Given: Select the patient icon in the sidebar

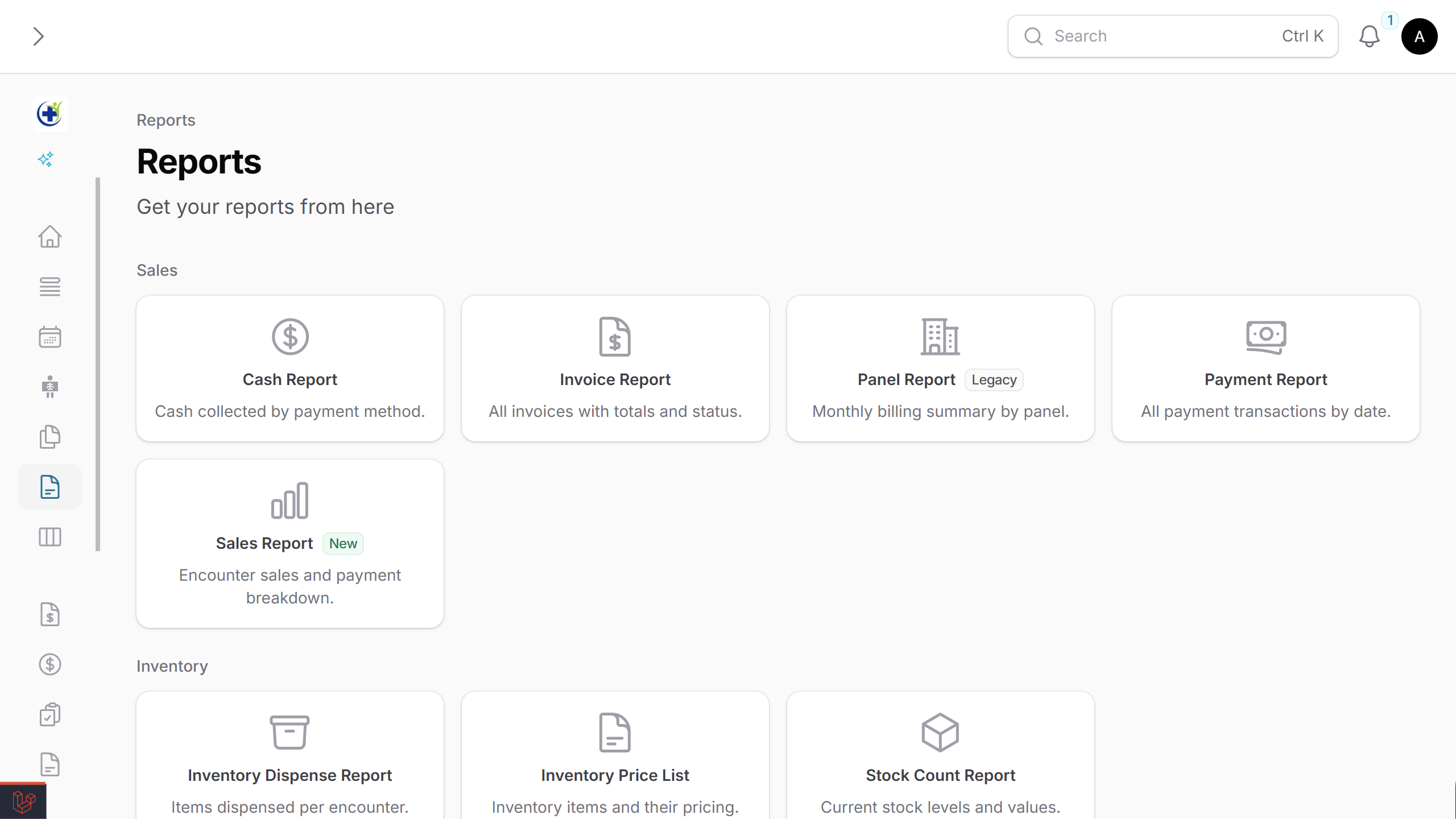Looking at the screenshot, I should tap(49, 387).
